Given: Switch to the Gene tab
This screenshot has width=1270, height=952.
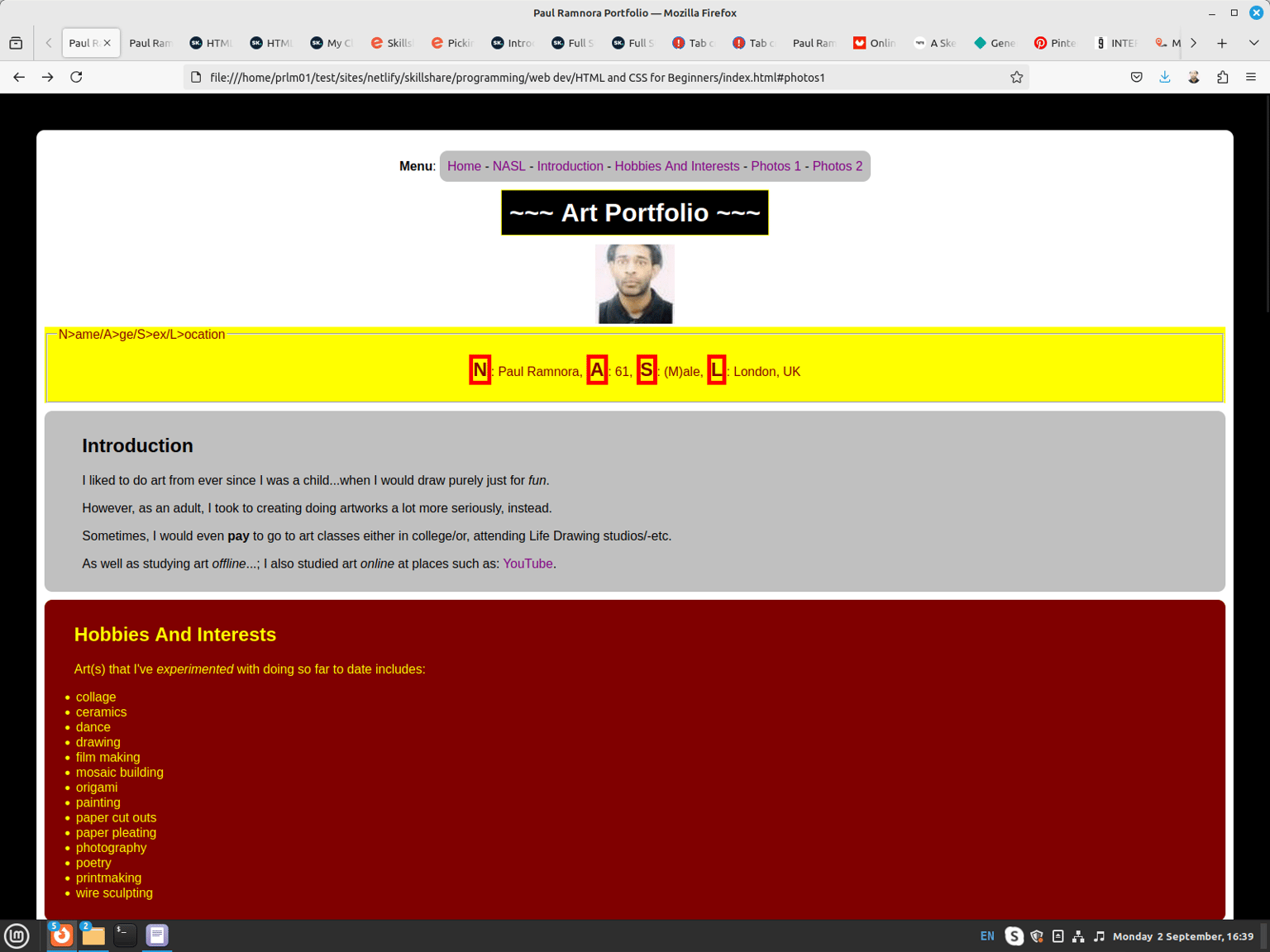Looking at the screenshot, I should pyautogui.click(x=995, y=43).
